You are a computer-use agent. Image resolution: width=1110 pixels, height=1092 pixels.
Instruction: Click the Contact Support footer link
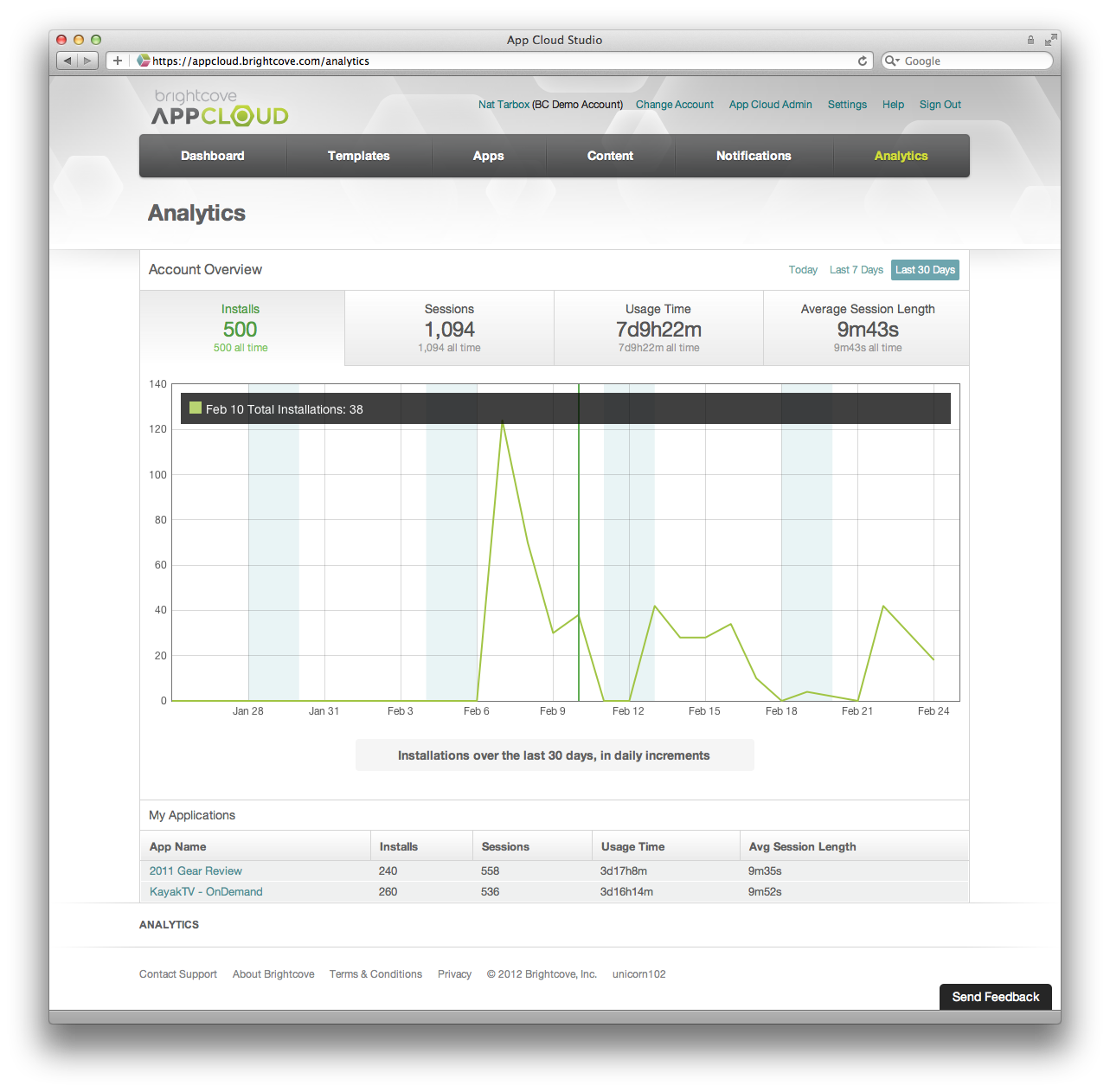tap(178, 974)
